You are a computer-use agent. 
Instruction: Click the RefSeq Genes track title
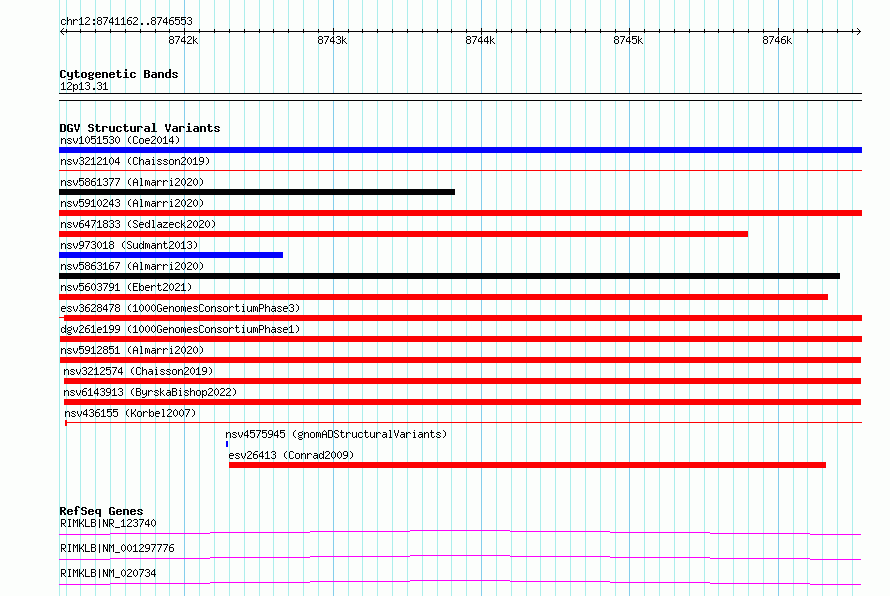click(x=101, y=511)
